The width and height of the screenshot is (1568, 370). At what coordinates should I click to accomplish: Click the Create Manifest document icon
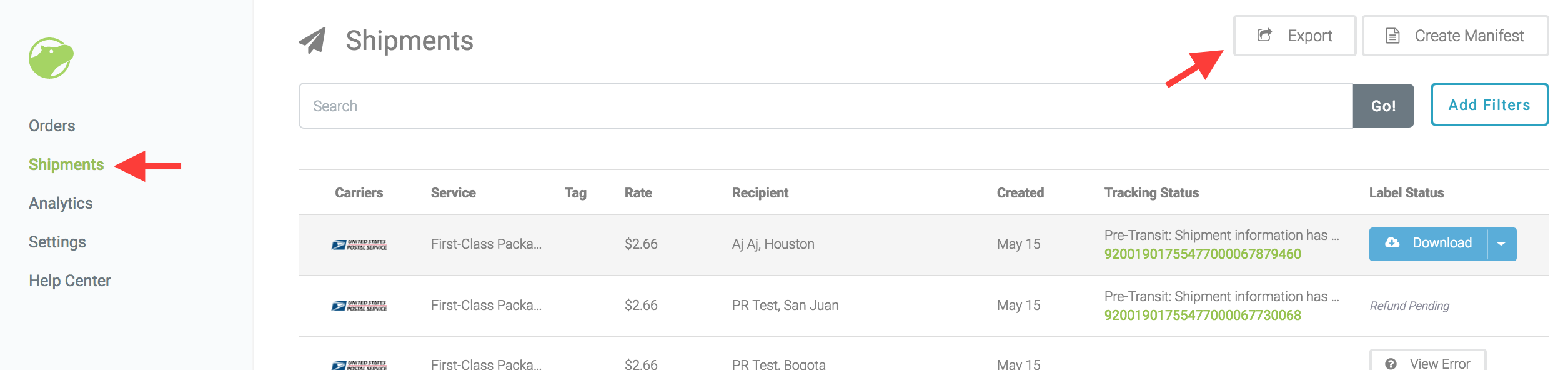pos(1392,36)
